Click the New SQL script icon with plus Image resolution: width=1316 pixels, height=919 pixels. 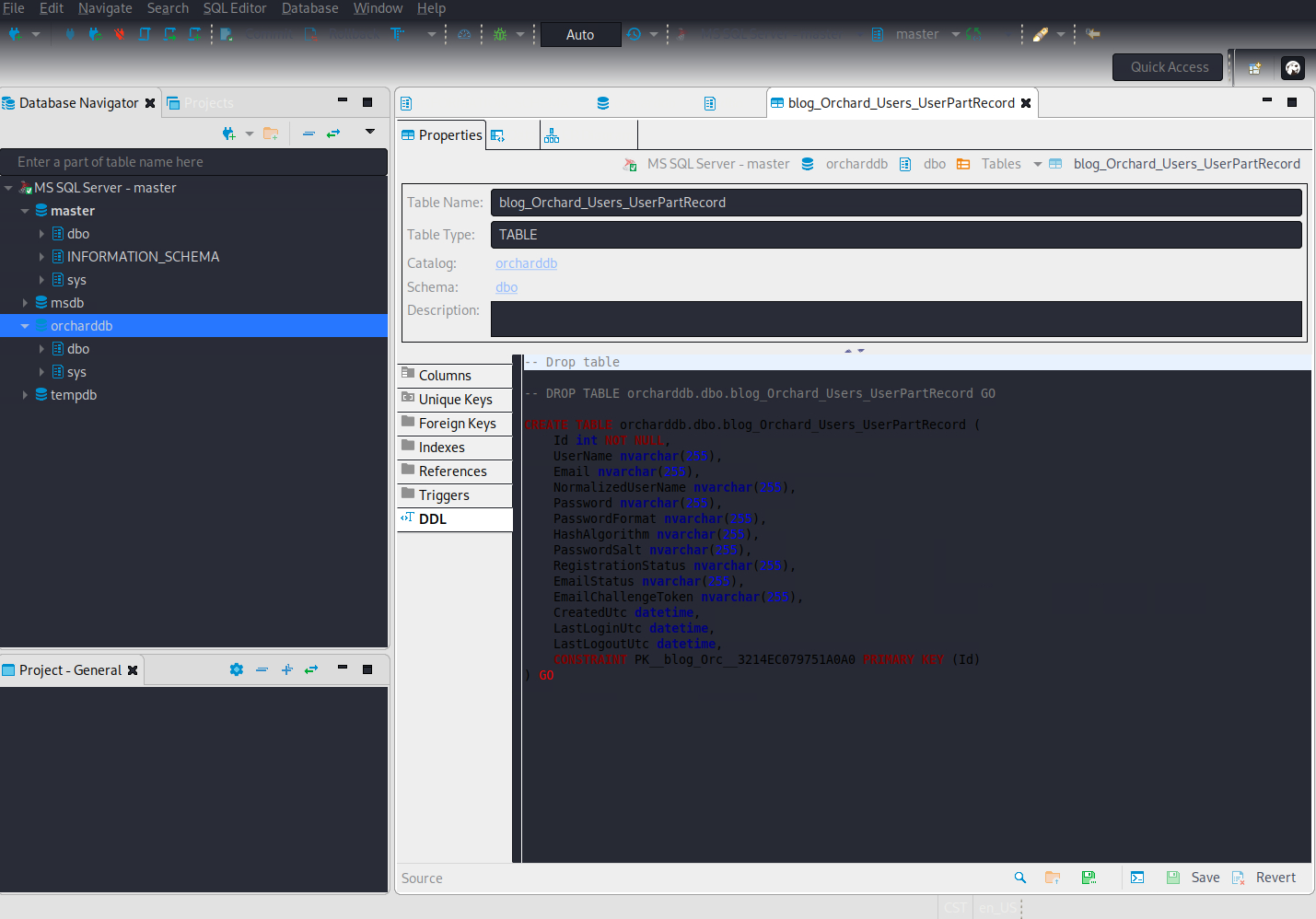(194, 34)
